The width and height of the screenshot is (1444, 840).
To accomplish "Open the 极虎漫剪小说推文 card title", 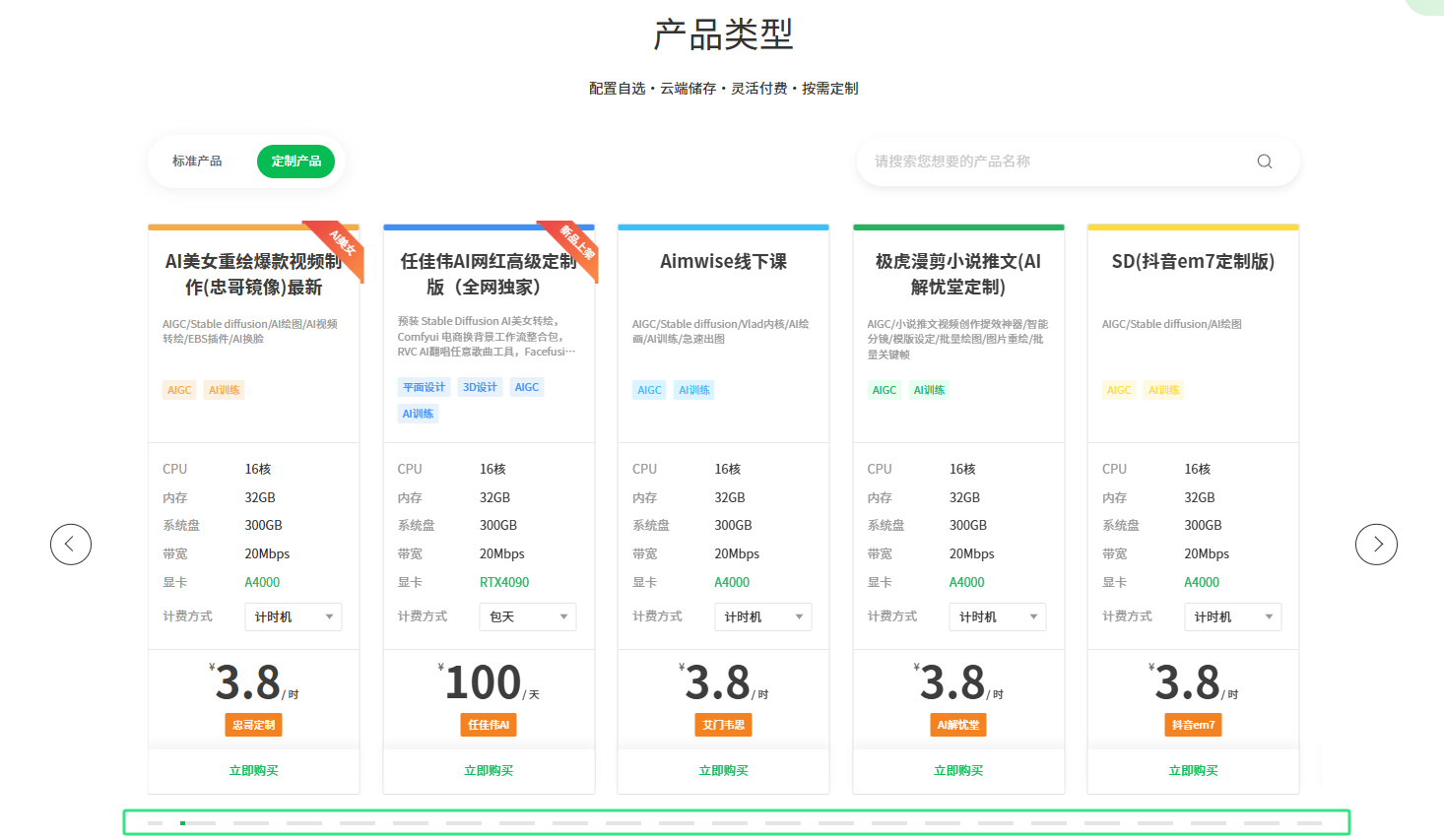I will click(x=958, y=275).
